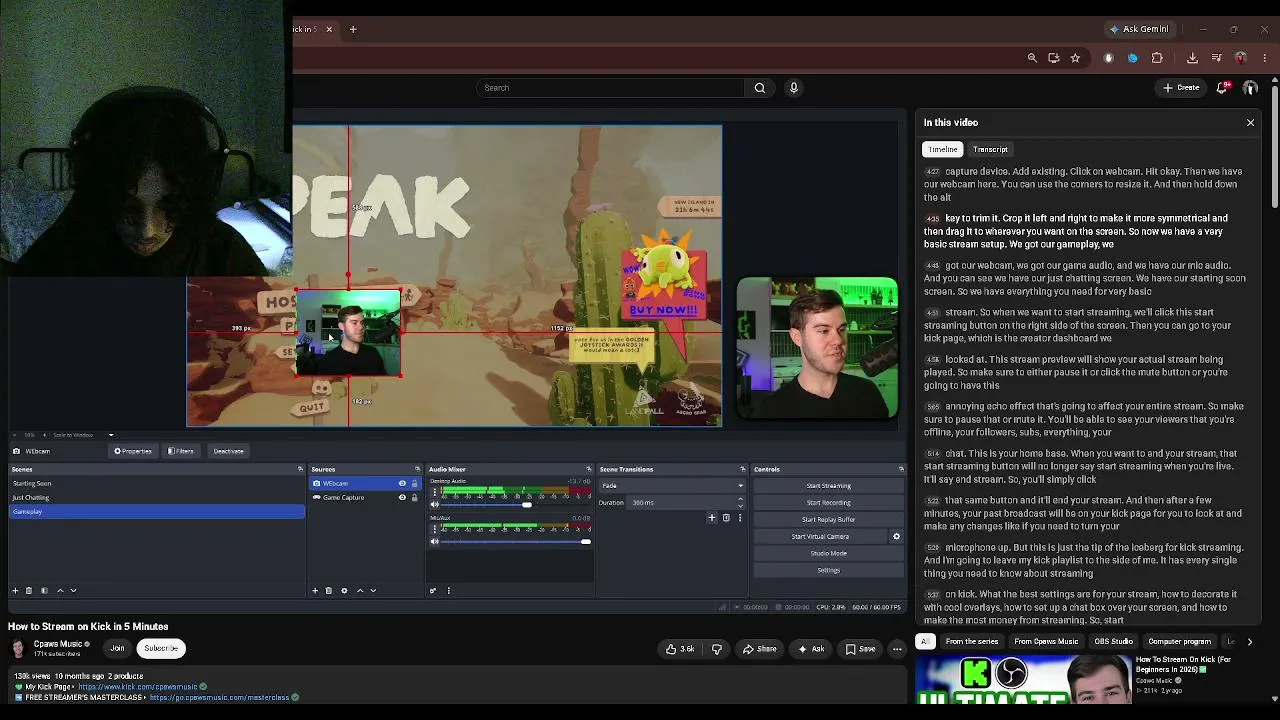This screenshot has height=720, width=1280.
Task: Click the Chrome profile avatar
Action: click(x=1241, y=58)
